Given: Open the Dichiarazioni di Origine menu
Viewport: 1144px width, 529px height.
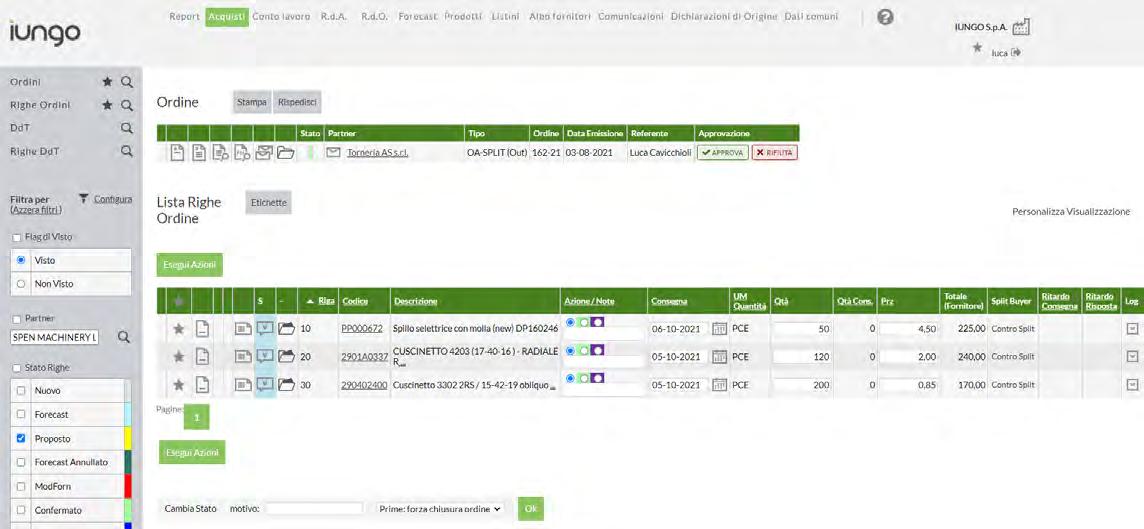Looking at the screenshot, I should point(724,16).
